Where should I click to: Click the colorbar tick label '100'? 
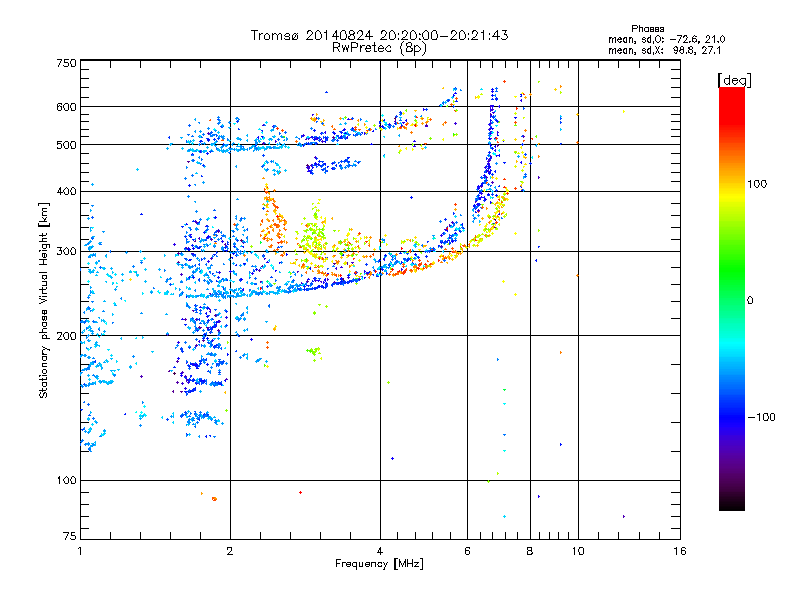point(757,184)
